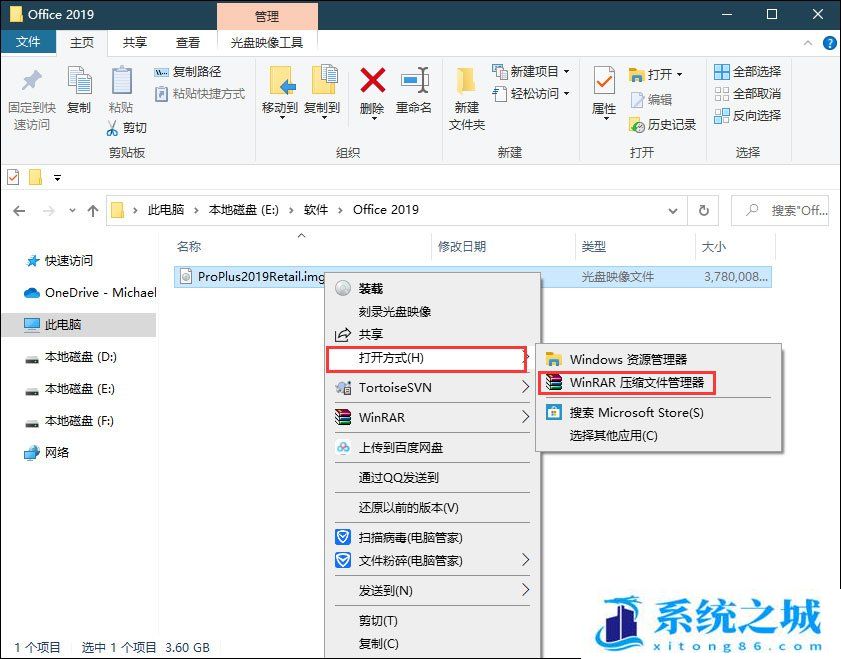Click the red Delete (删除) icon

372,80
